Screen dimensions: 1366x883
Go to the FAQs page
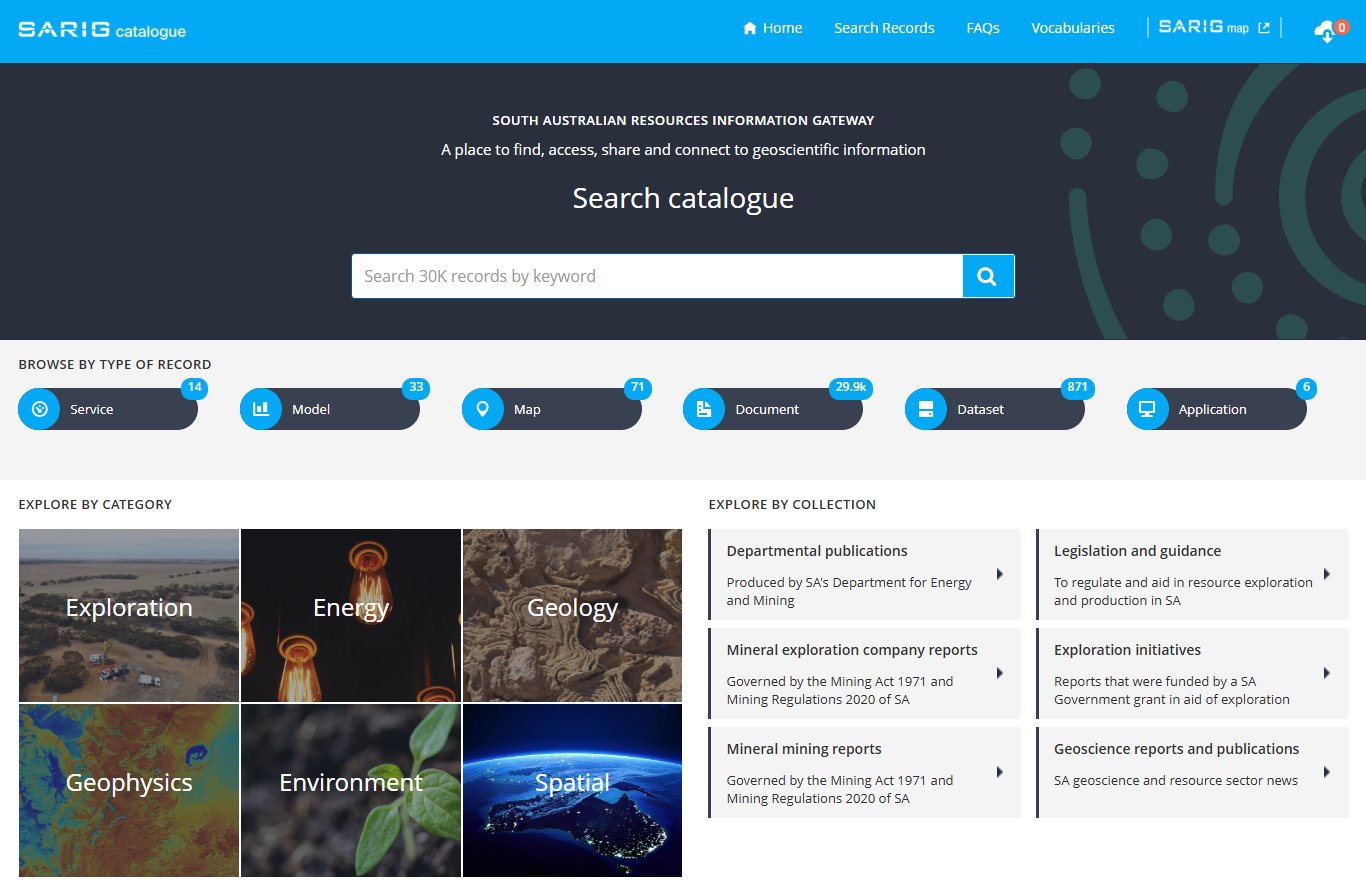(983, 28)
